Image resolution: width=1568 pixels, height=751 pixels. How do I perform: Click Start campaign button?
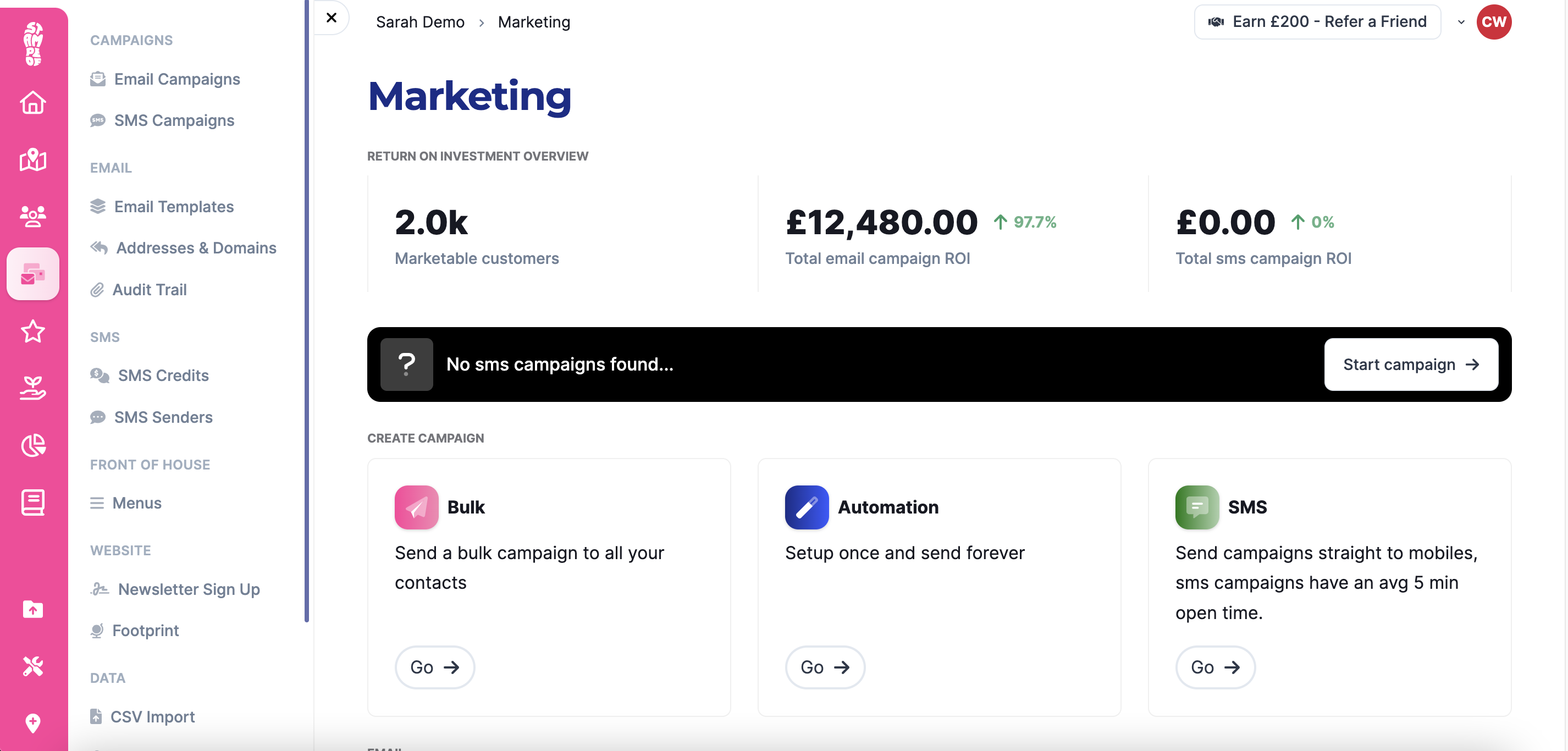tap(1410, 365)
